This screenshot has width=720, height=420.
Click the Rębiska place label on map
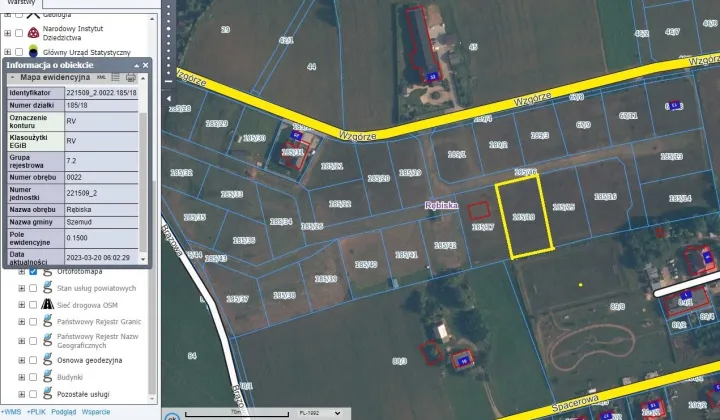coord(441,205)
